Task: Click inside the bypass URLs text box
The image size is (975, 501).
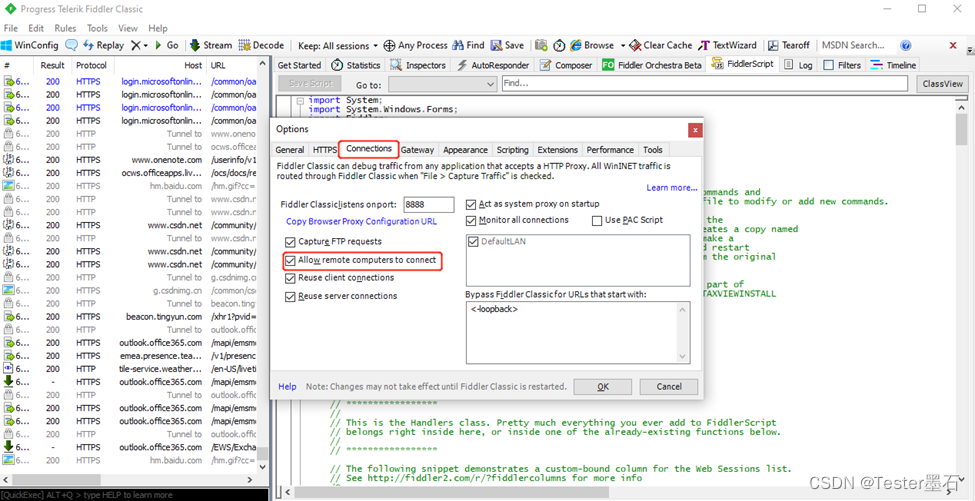Action: click(x=578, y=332)
